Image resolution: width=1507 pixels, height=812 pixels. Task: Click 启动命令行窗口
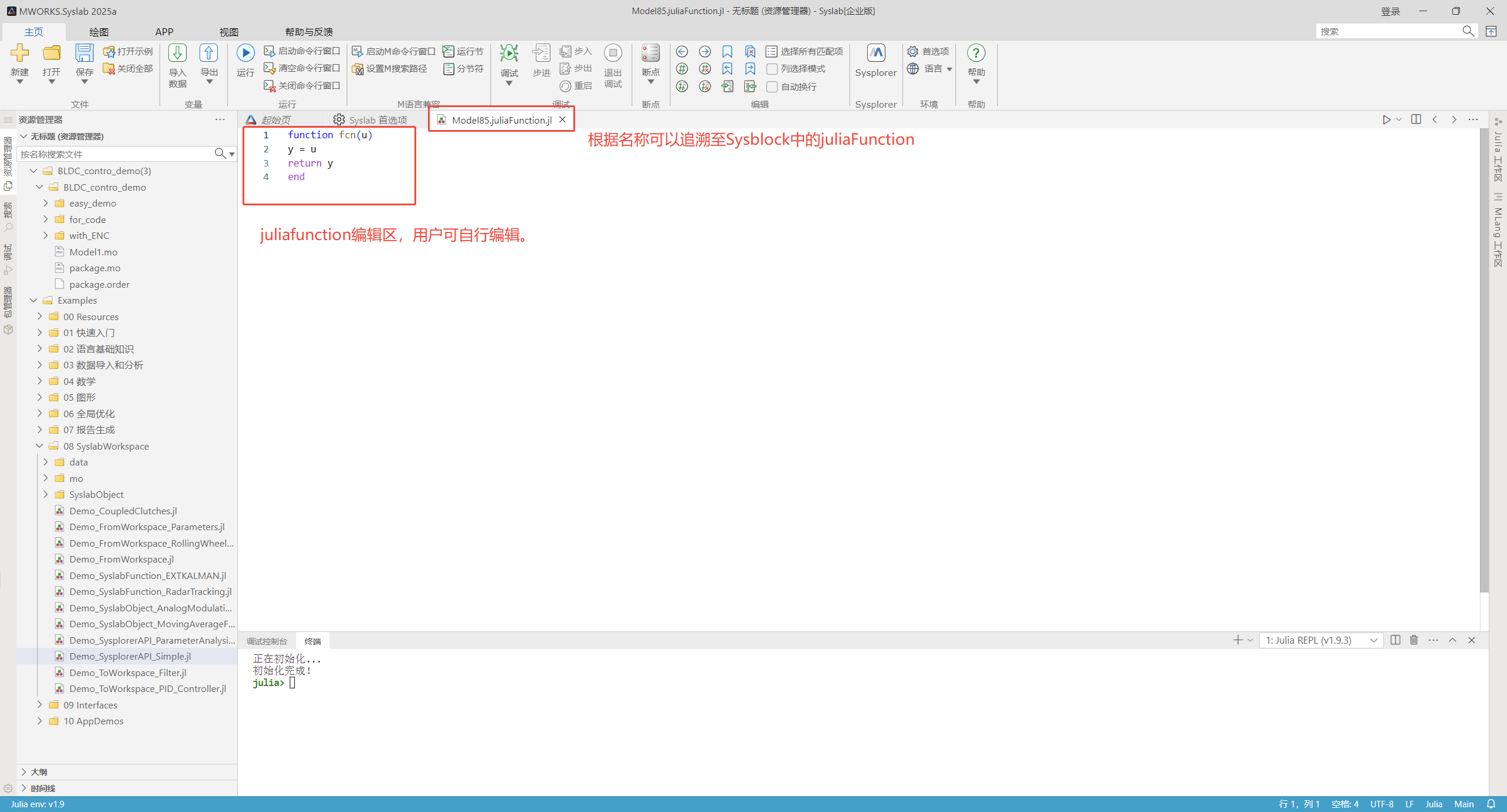point(302,51)
